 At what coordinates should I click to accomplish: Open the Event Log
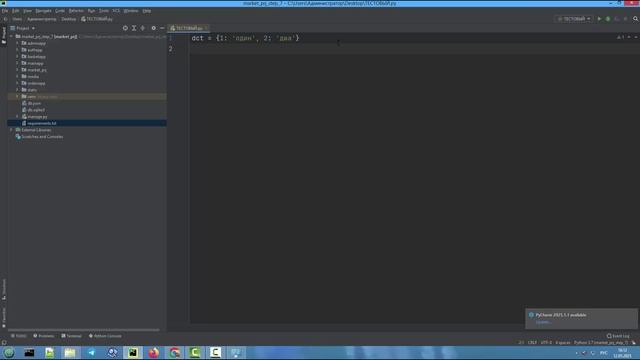pos(618,336)
